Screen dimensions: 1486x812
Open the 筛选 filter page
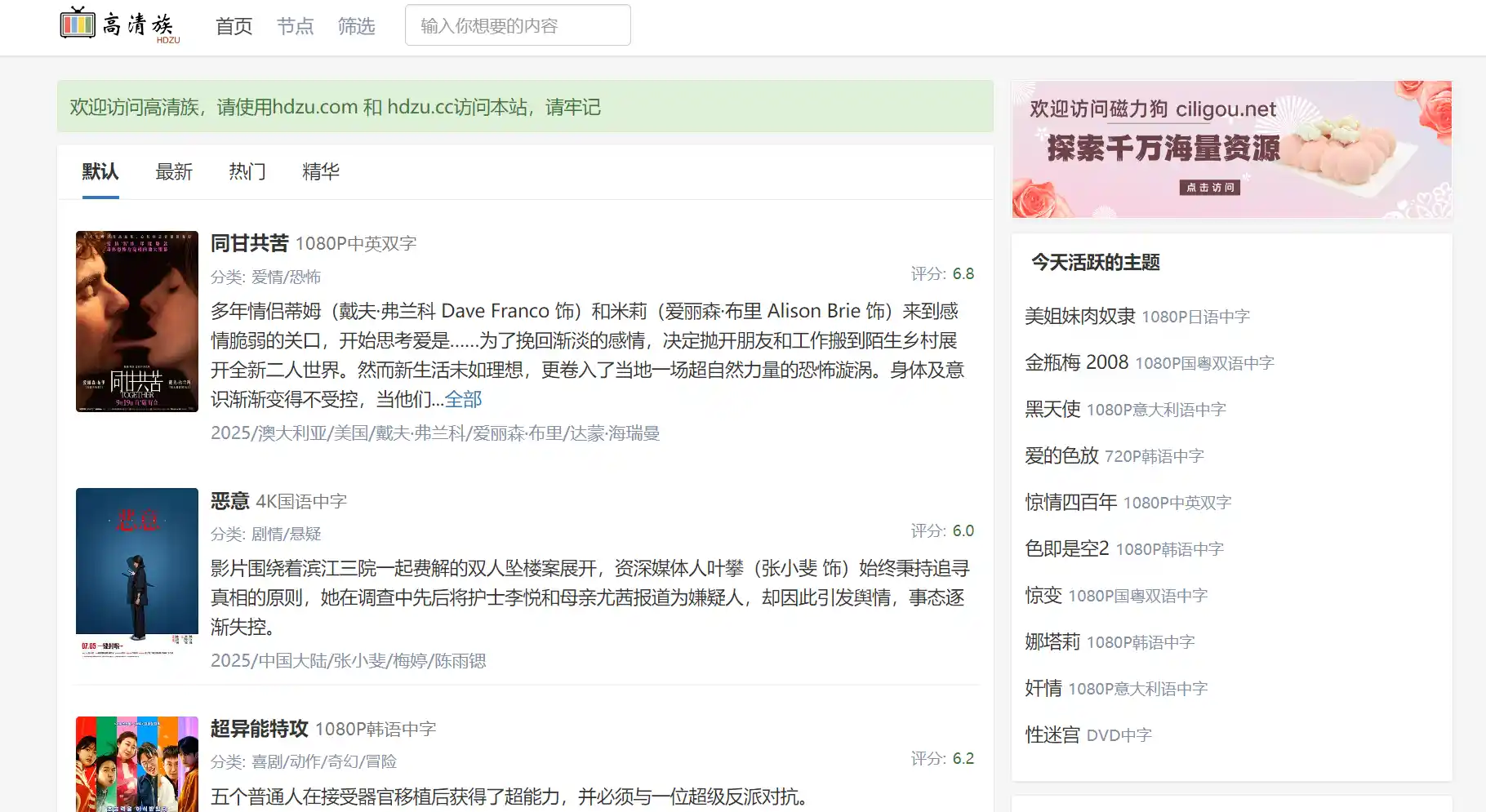356,25
